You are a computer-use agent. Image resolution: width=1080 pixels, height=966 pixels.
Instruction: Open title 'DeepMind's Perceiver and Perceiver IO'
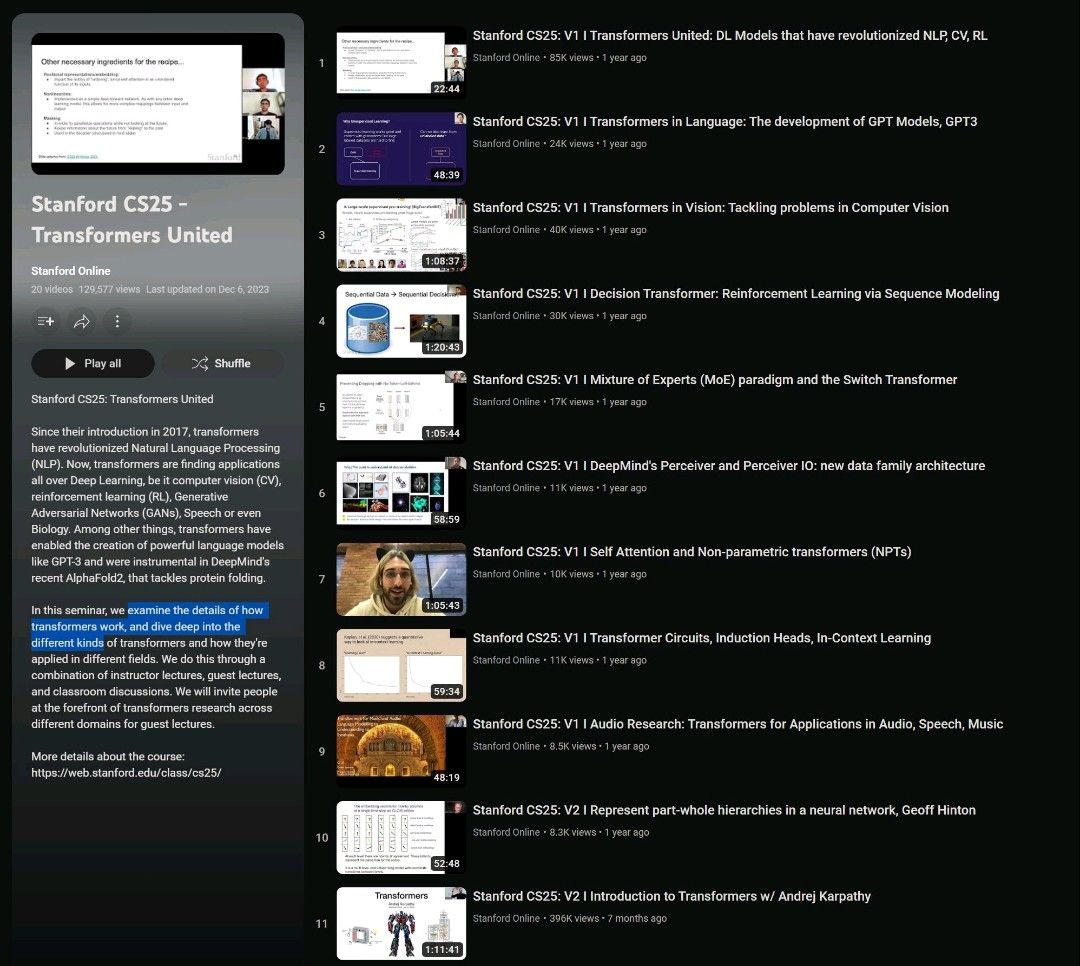click(729, 466)
